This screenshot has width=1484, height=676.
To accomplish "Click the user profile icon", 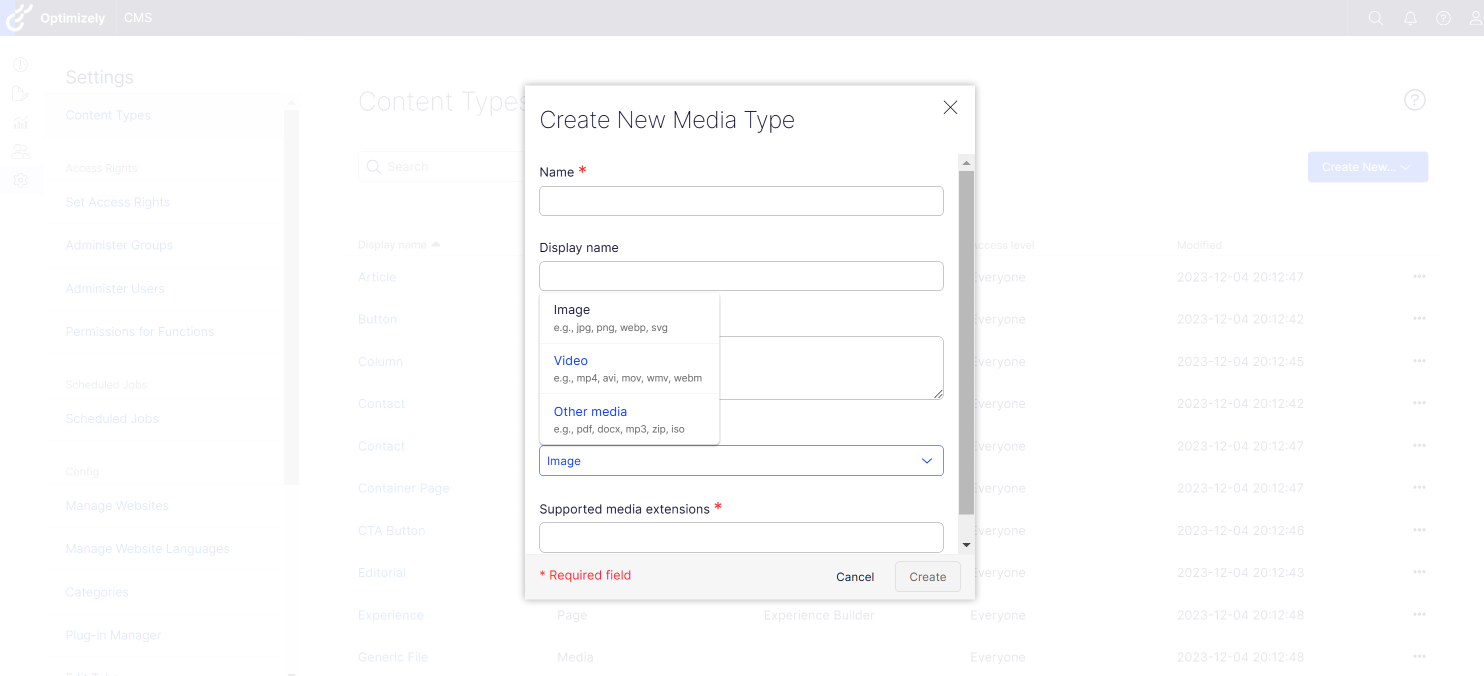I will click(x=1474, y=18).
